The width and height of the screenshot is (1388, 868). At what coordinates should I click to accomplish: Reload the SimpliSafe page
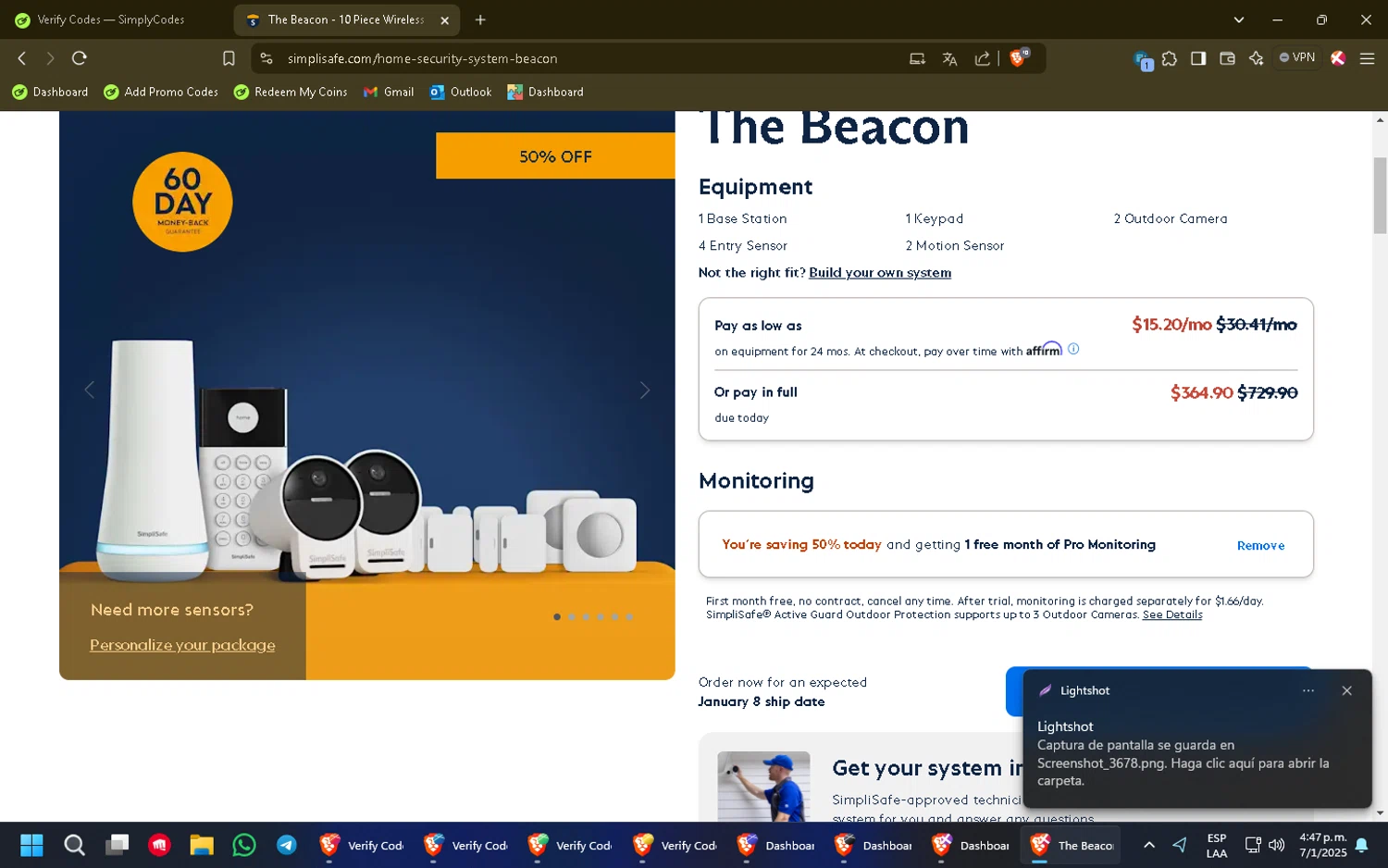[80, 58]
